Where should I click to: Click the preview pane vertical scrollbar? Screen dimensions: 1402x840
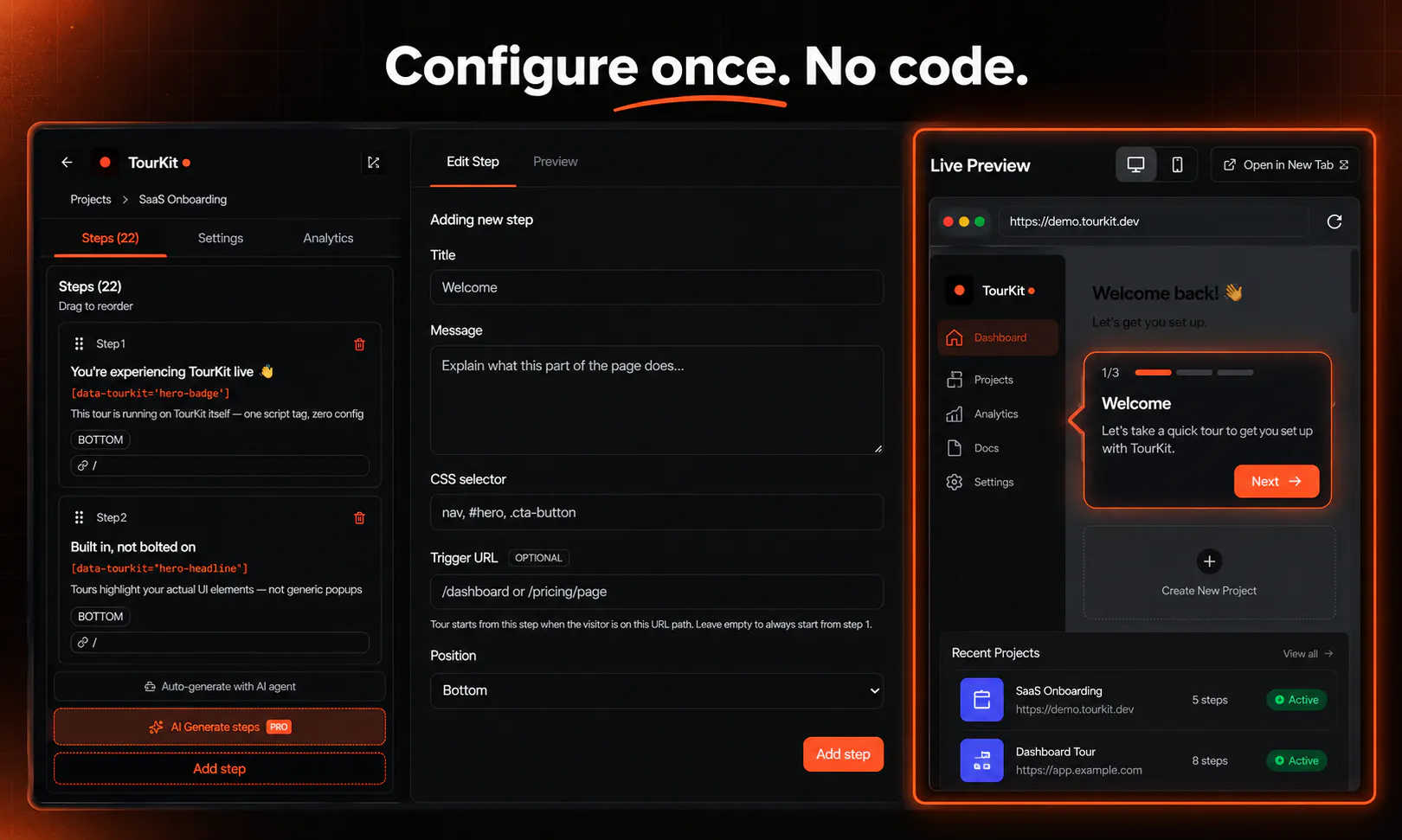pos(1354,282)
